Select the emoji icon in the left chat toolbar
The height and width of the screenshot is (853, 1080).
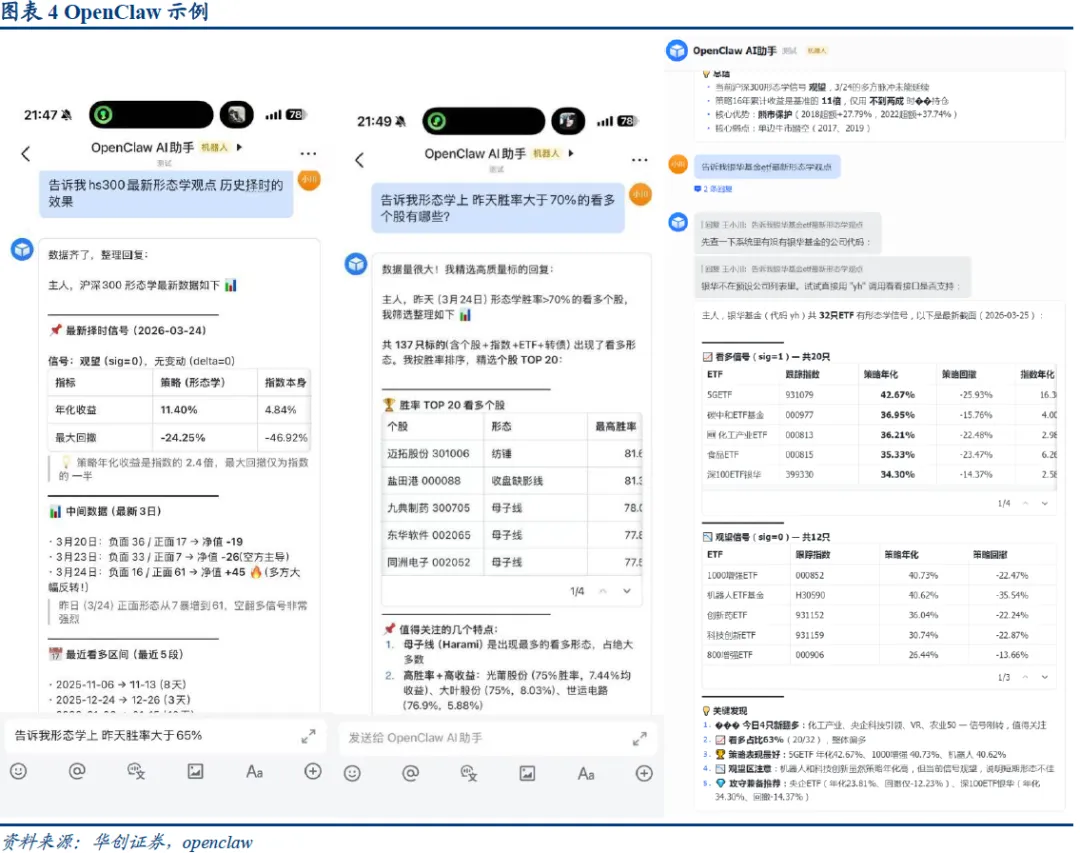tap(19, 770)
